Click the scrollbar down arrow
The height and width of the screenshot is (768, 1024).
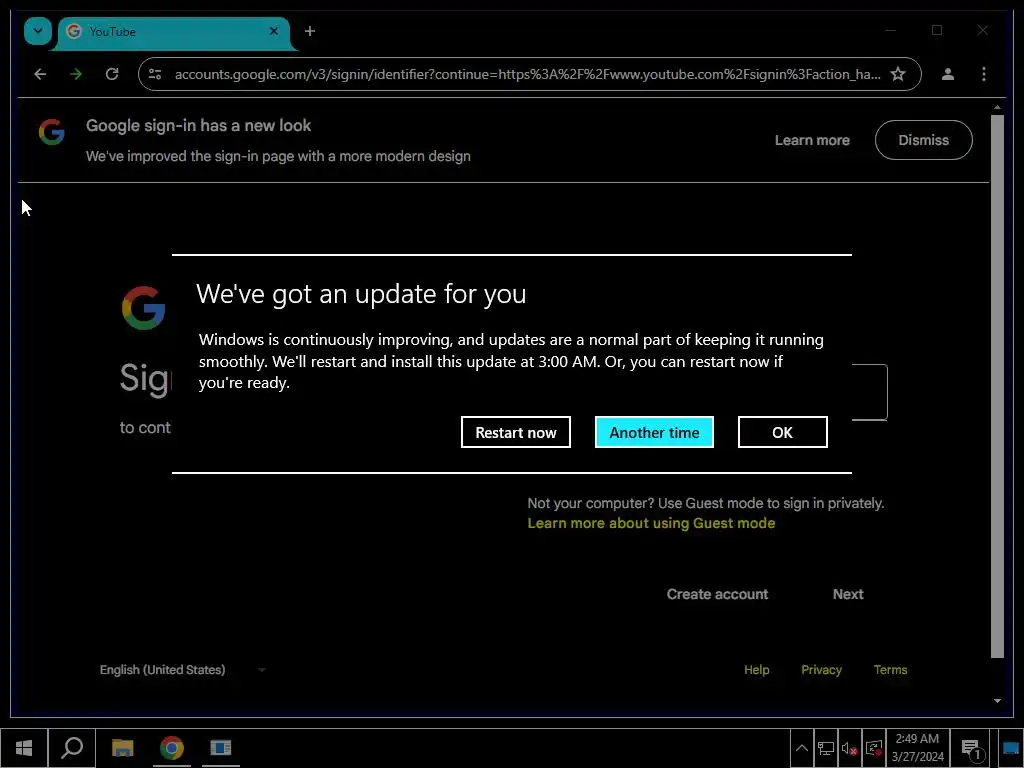click(997, 701)
